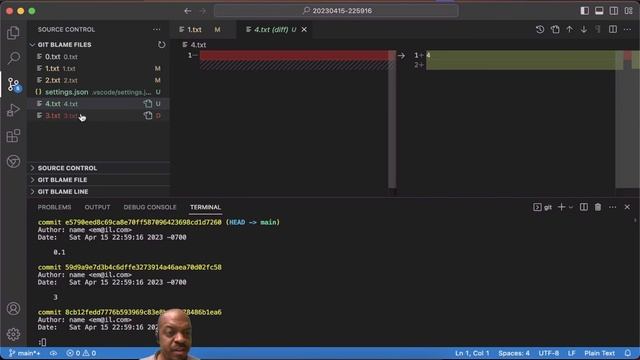Click the main branch status bar button
Viewport: 640px width, 360px height.
pos(24,353)
